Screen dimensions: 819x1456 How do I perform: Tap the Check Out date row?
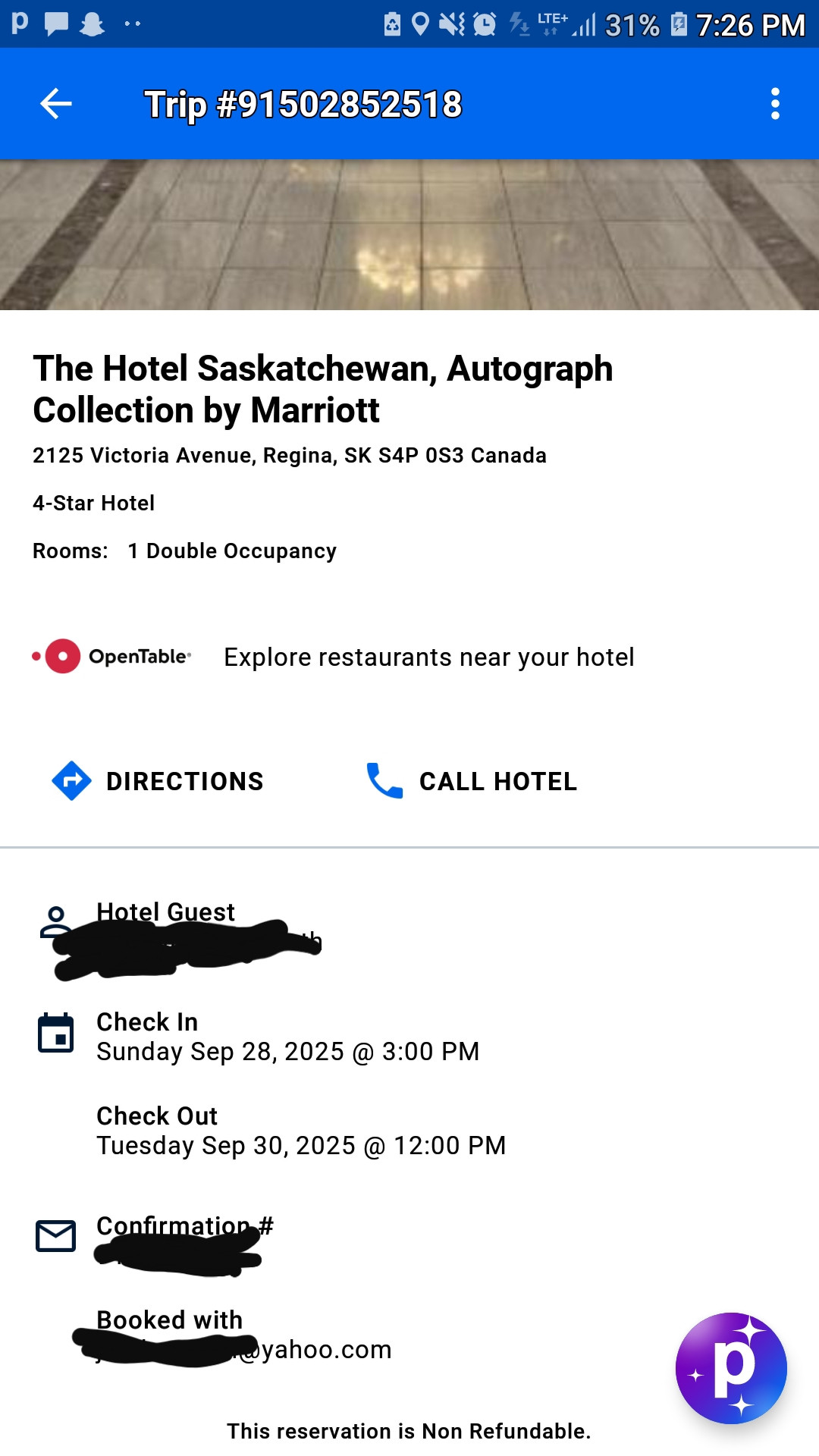click(x=300, y=1131)
